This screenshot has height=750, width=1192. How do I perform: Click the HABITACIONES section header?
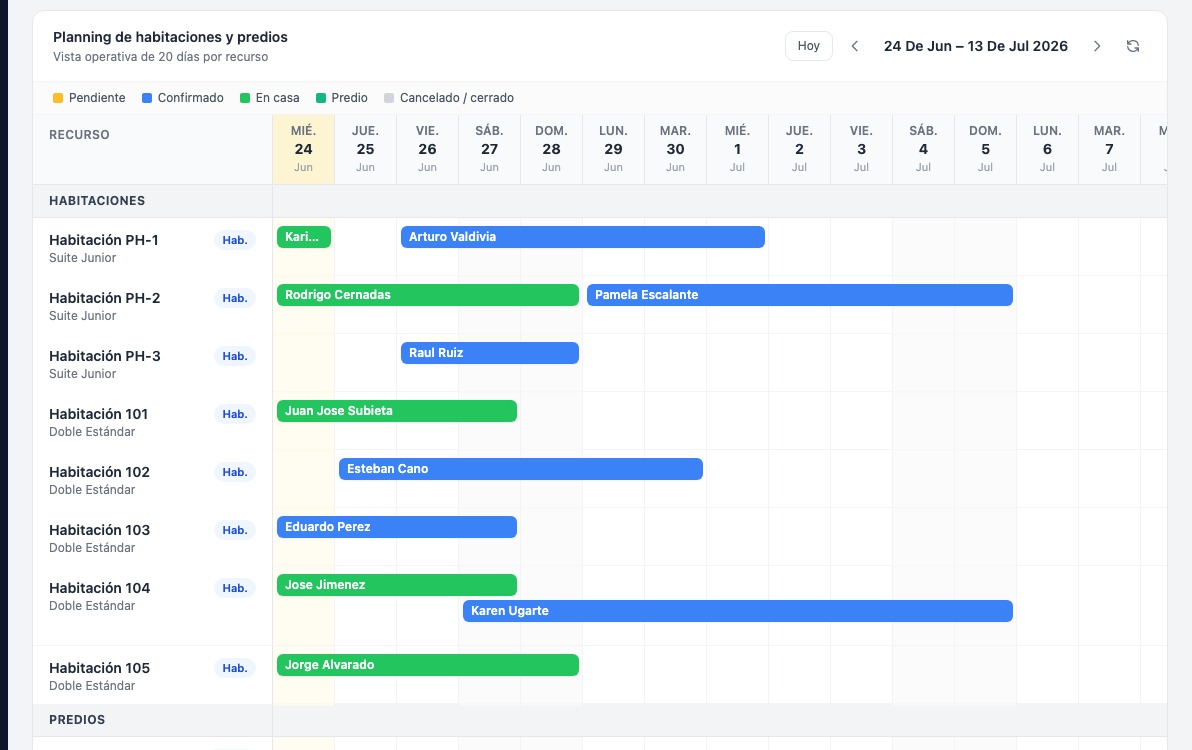tap(97, 201)
